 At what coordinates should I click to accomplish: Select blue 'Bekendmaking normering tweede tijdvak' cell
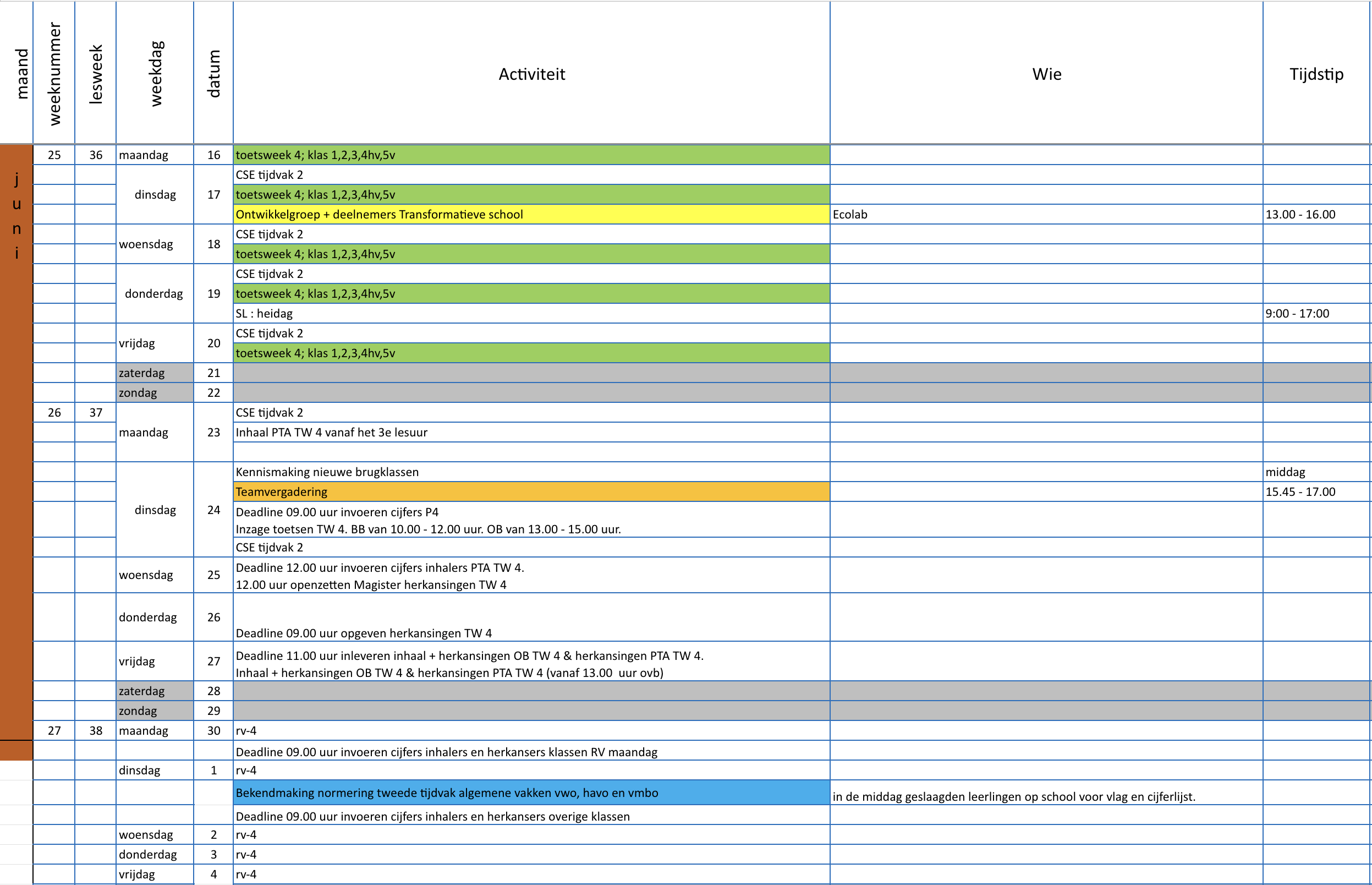tap(531, 793)
